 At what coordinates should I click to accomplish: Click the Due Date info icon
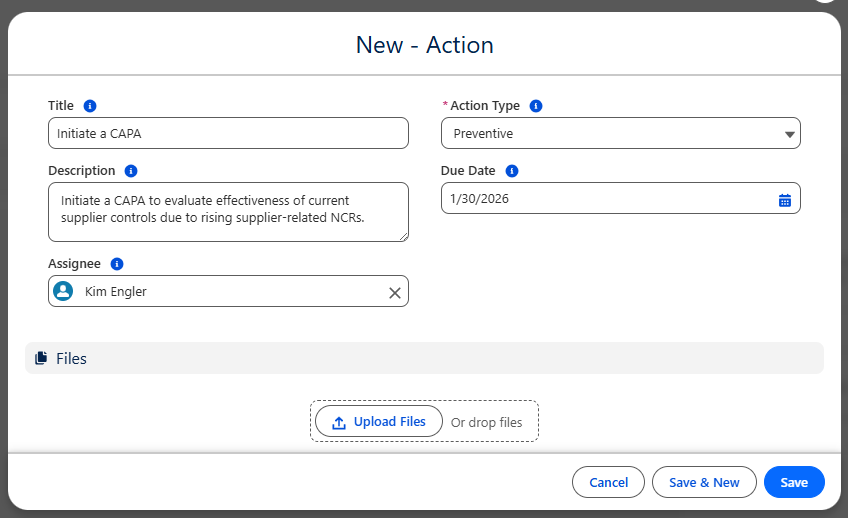(512, 171)
